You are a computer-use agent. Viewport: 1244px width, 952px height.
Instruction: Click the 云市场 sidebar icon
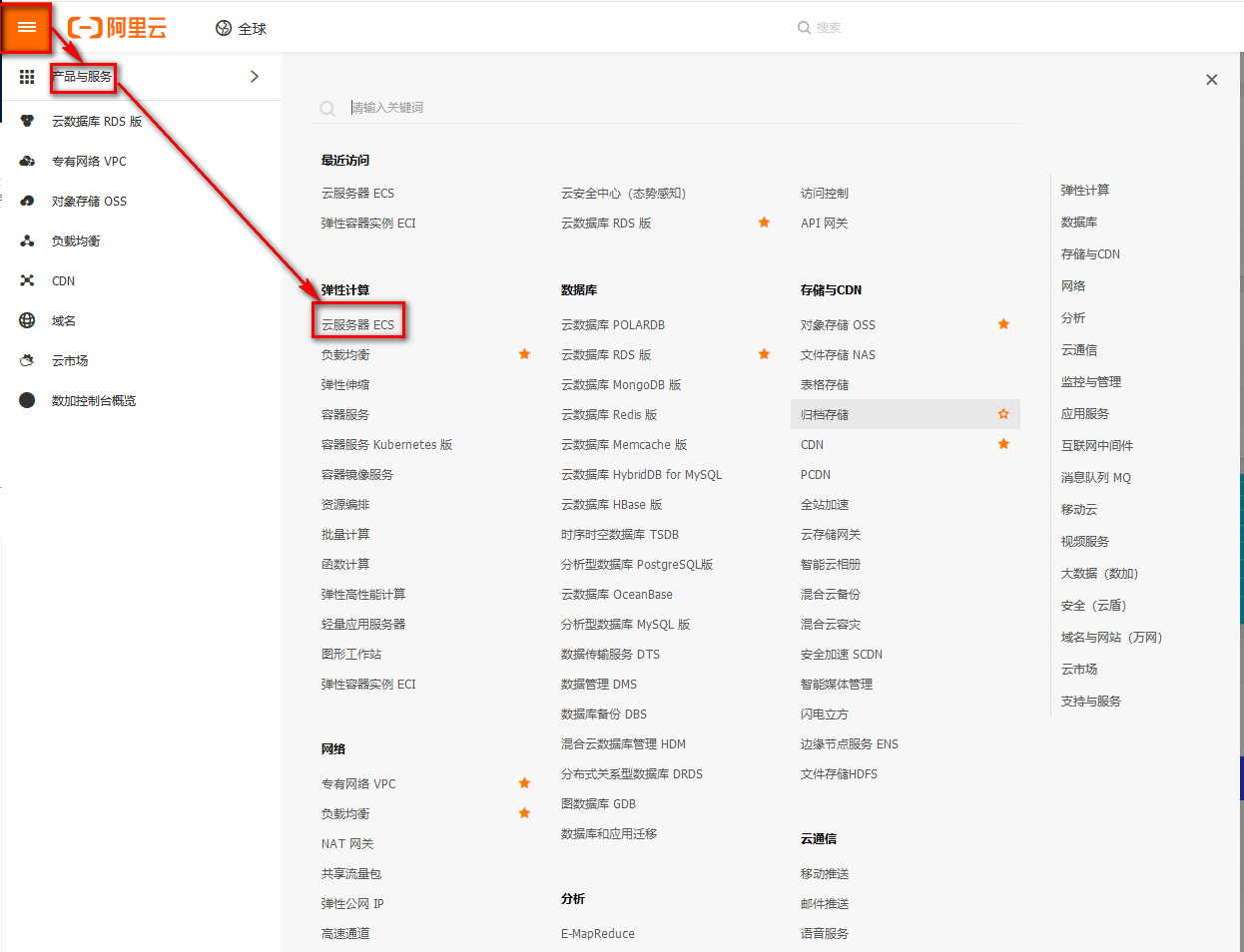27,360
